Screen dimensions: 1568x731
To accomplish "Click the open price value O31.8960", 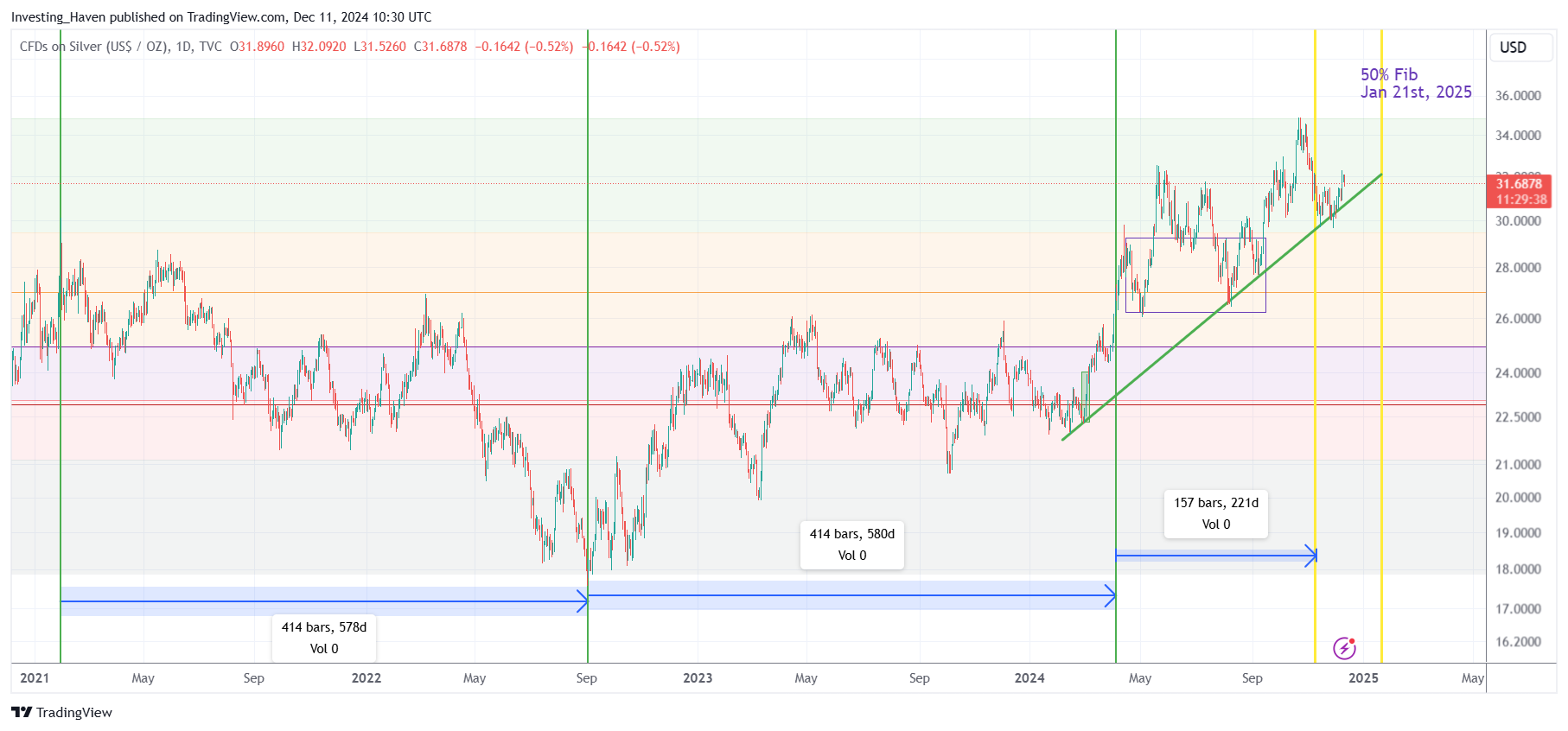I will point(257,47).
